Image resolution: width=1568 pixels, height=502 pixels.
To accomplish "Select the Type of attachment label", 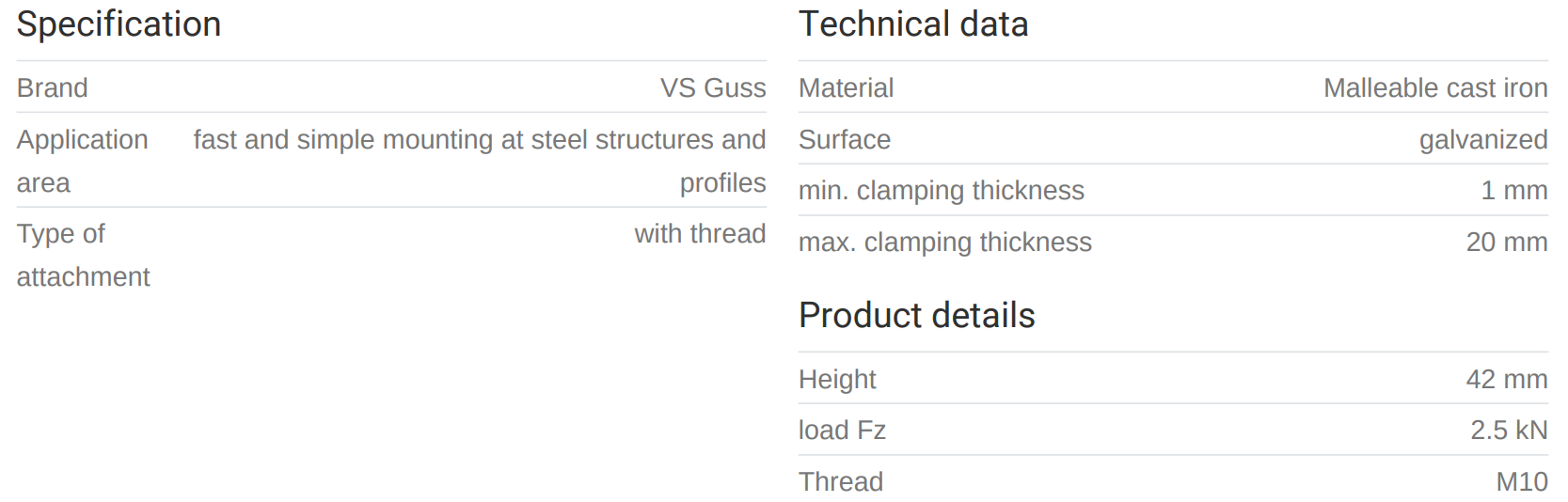I will 83,254.
